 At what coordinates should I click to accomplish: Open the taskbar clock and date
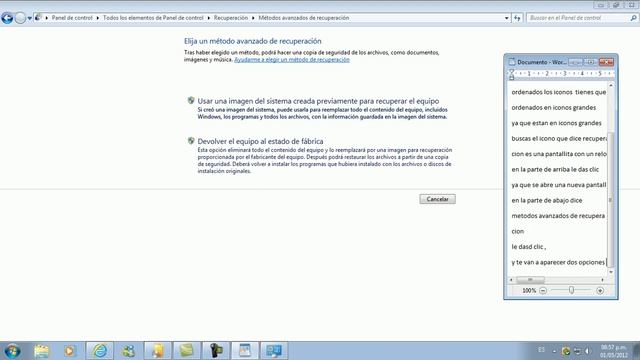pos(613,351)
